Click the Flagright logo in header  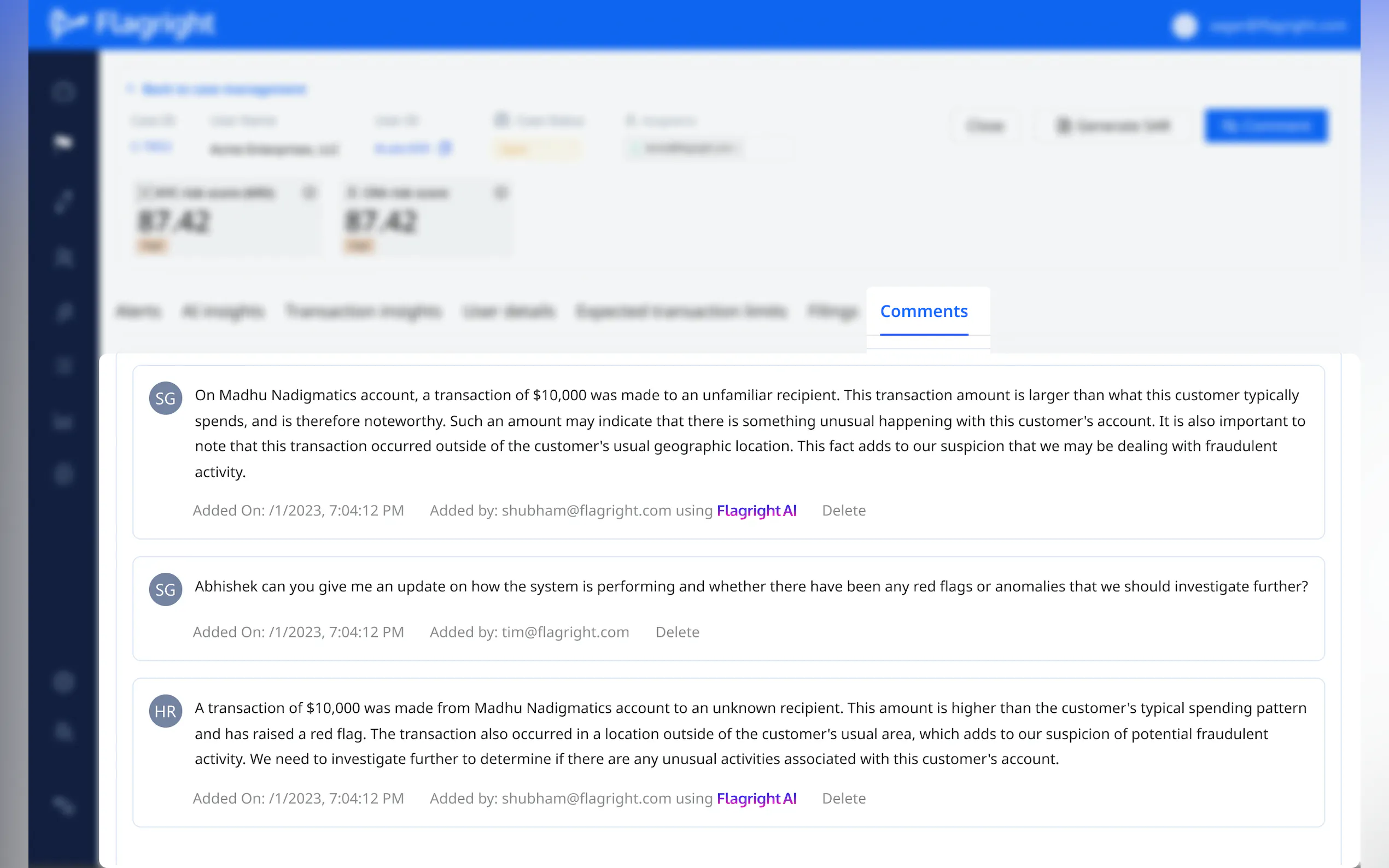click(132, 24)
